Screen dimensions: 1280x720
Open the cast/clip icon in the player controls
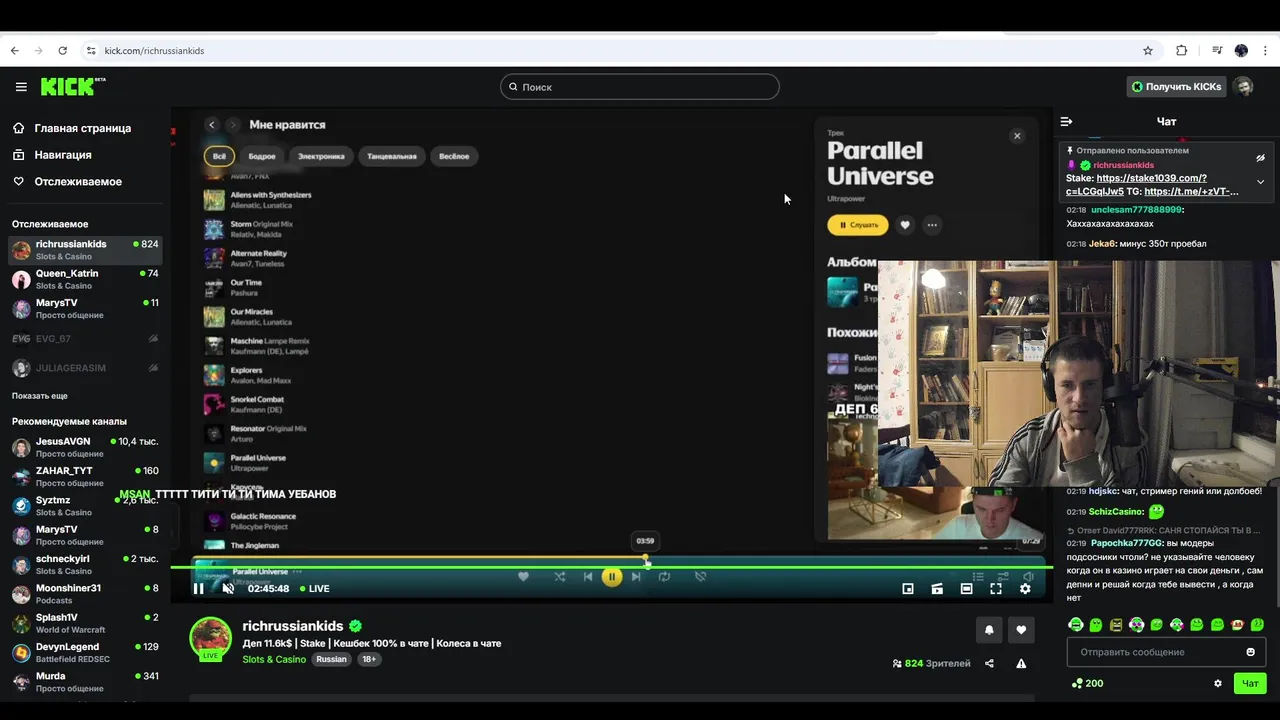937,589
